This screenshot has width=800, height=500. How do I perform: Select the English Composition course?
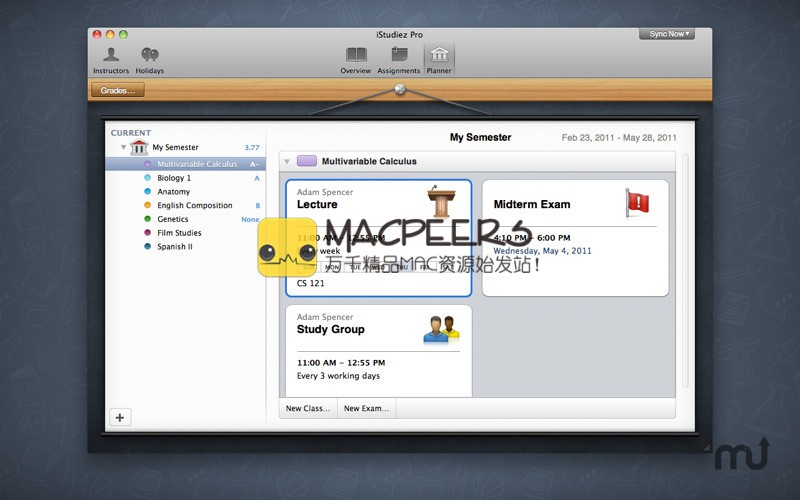click(x=194, y=206)
